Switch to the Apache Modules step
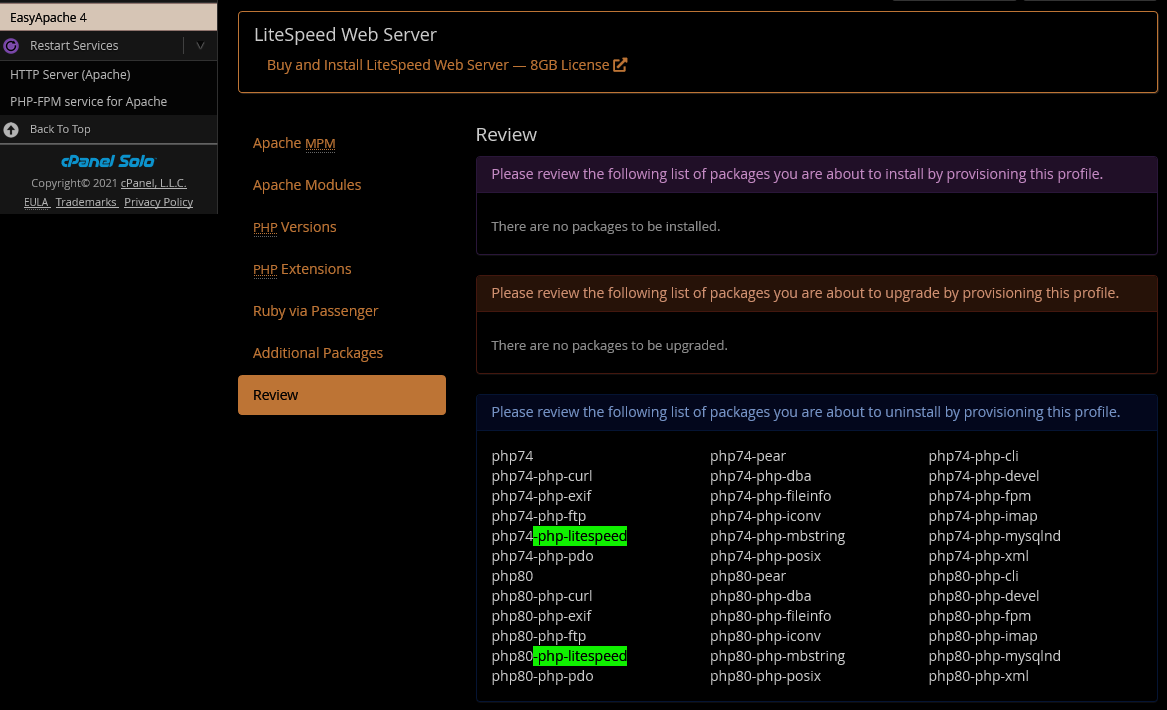Image resolution: width=1167 pixels, height=710 pixels. tap(307, 185)
